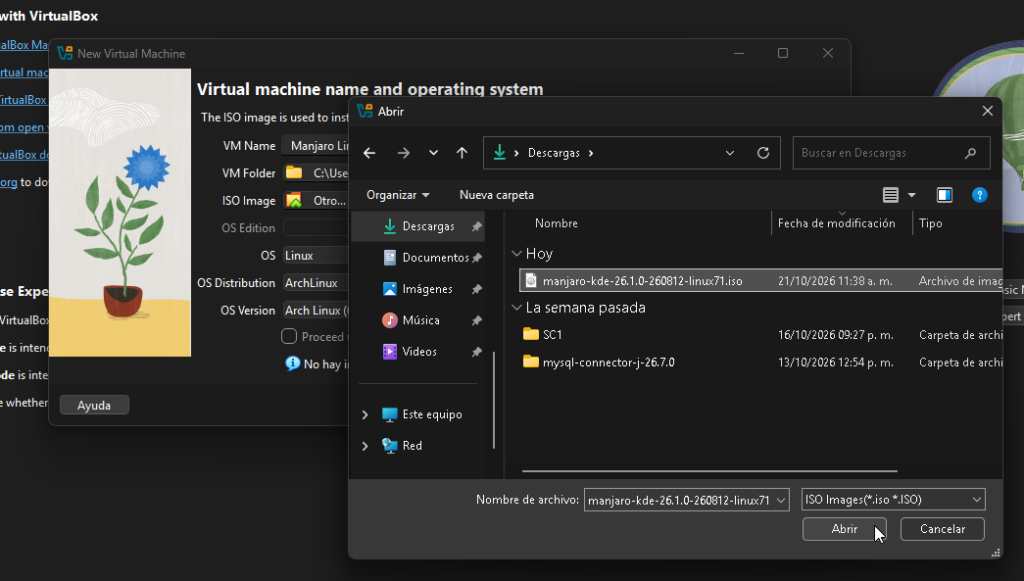Select Videos in the sidebar
1024x581 pixels.
[x=418, y=352]
